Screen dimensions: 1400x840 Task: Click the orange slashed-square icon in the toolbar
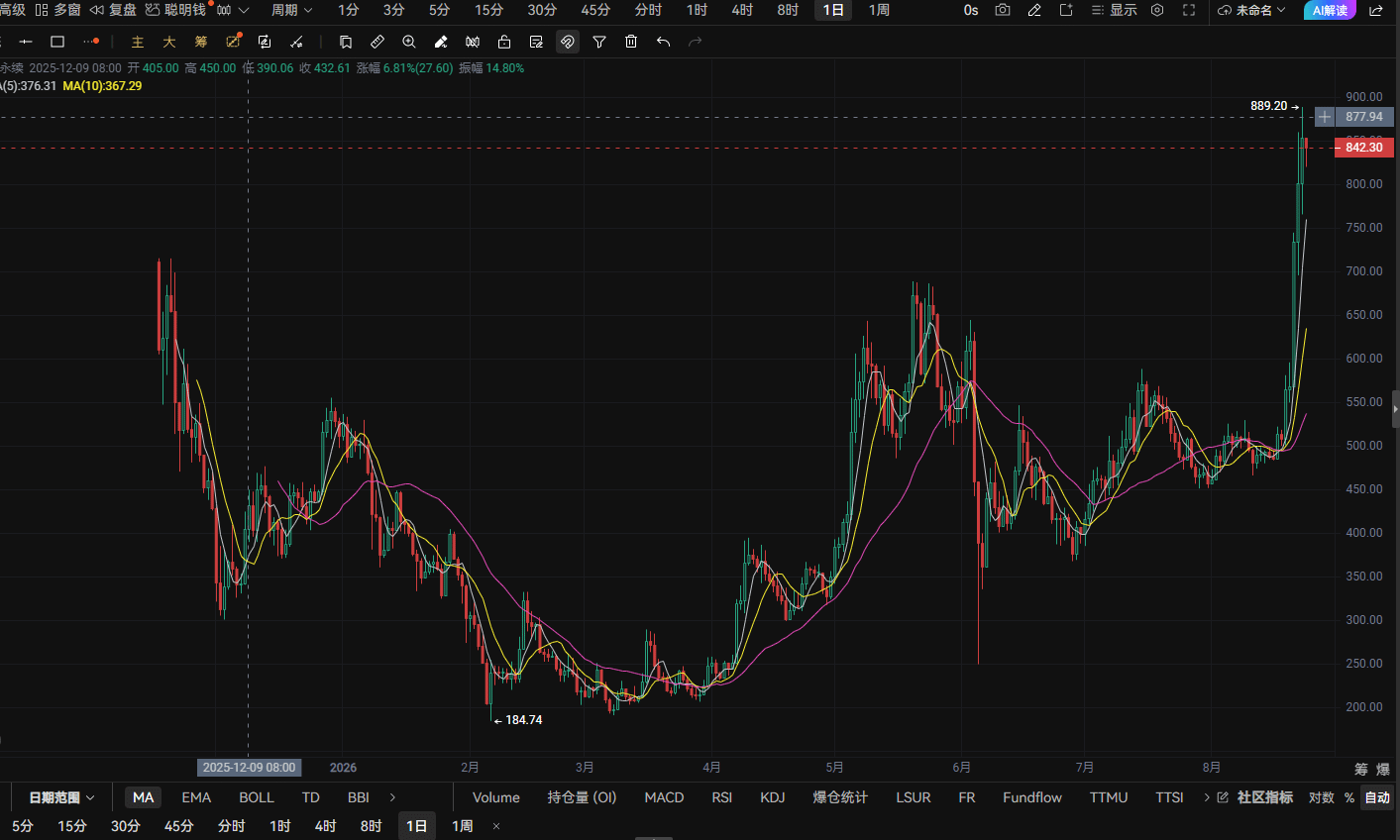point(233,42)
